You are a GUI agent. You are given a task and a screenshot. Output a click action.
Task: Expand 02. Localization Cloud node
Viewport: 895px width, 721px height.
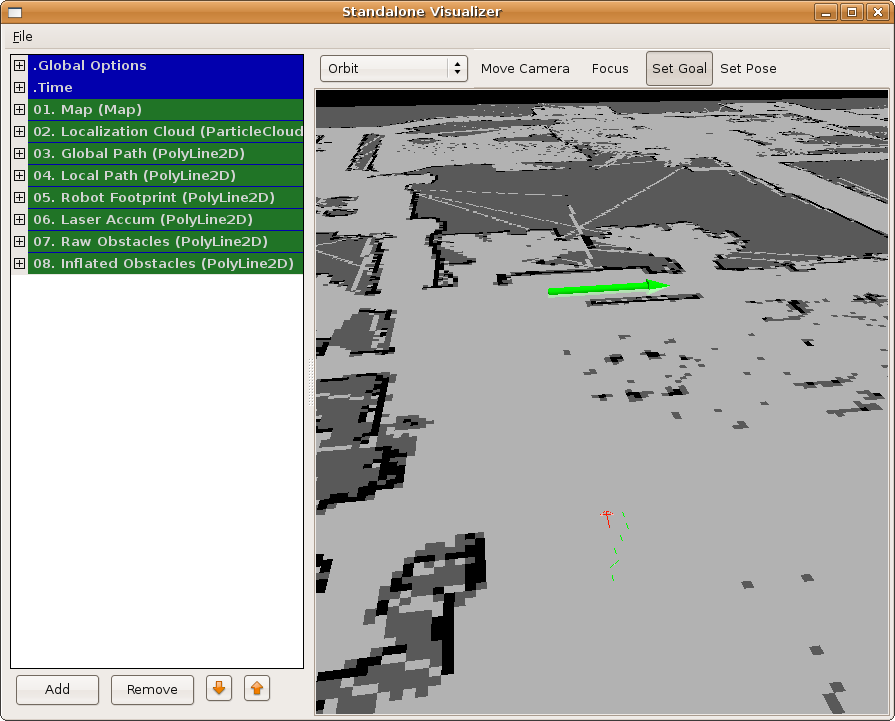pyautogui.click(x=19, y=131)
